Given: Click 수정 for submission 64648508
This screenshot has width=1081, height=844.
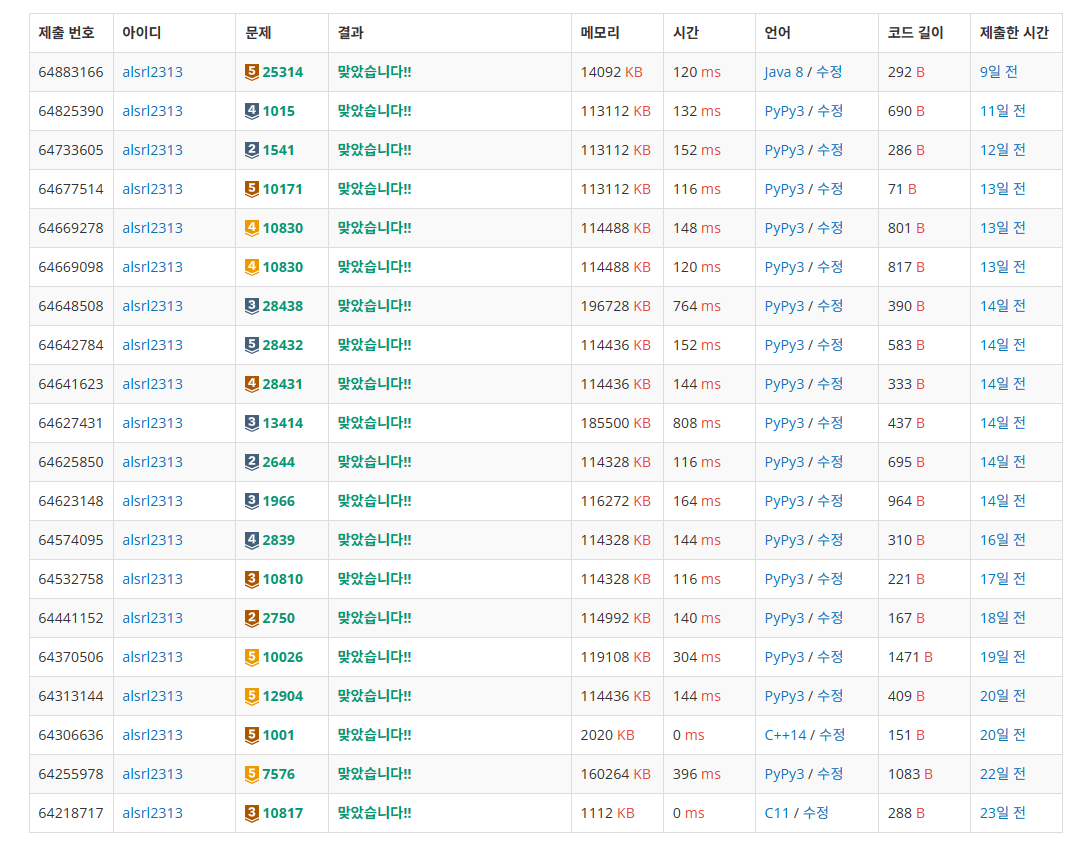Looking at the screenshot, I should pyautogui.click(x=830, y=306).
